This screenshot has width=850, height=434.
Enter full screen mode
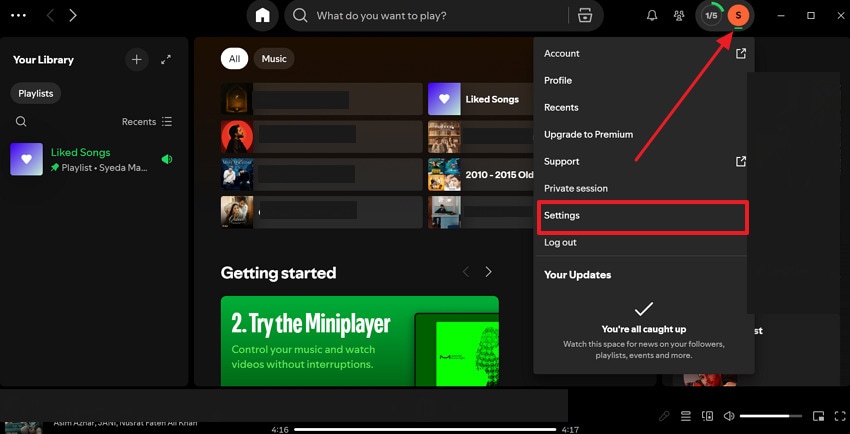coord(840,416)
